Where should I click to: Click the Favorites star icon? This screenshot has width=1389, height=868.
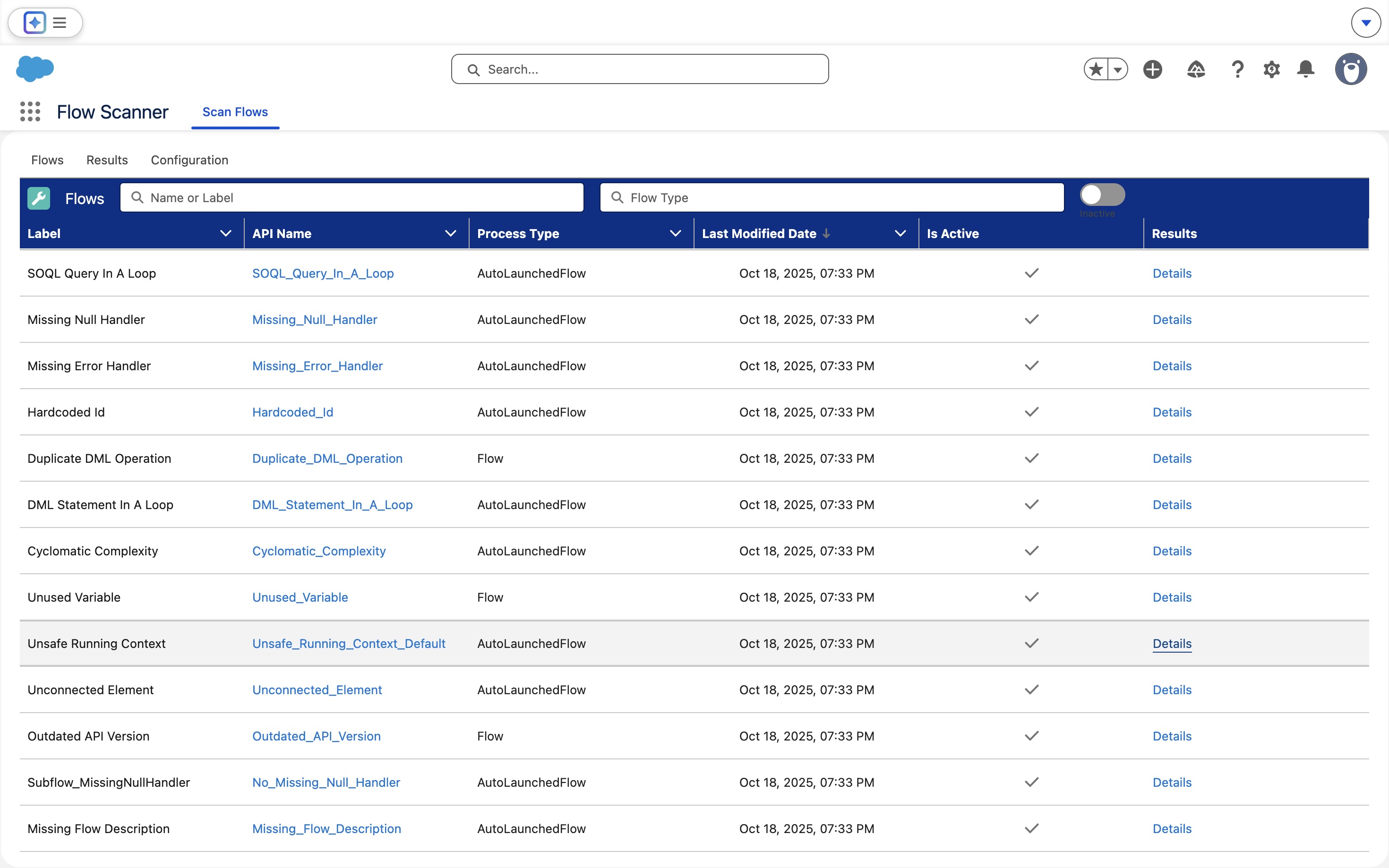[x=1095, y=69]
